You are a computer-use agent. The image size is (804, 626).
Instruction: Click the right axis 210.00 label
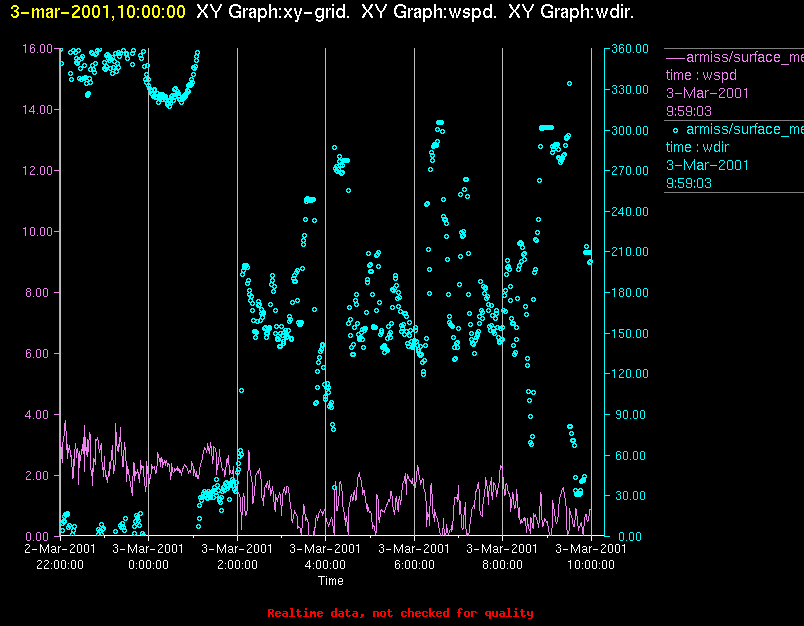pos(630,252)
